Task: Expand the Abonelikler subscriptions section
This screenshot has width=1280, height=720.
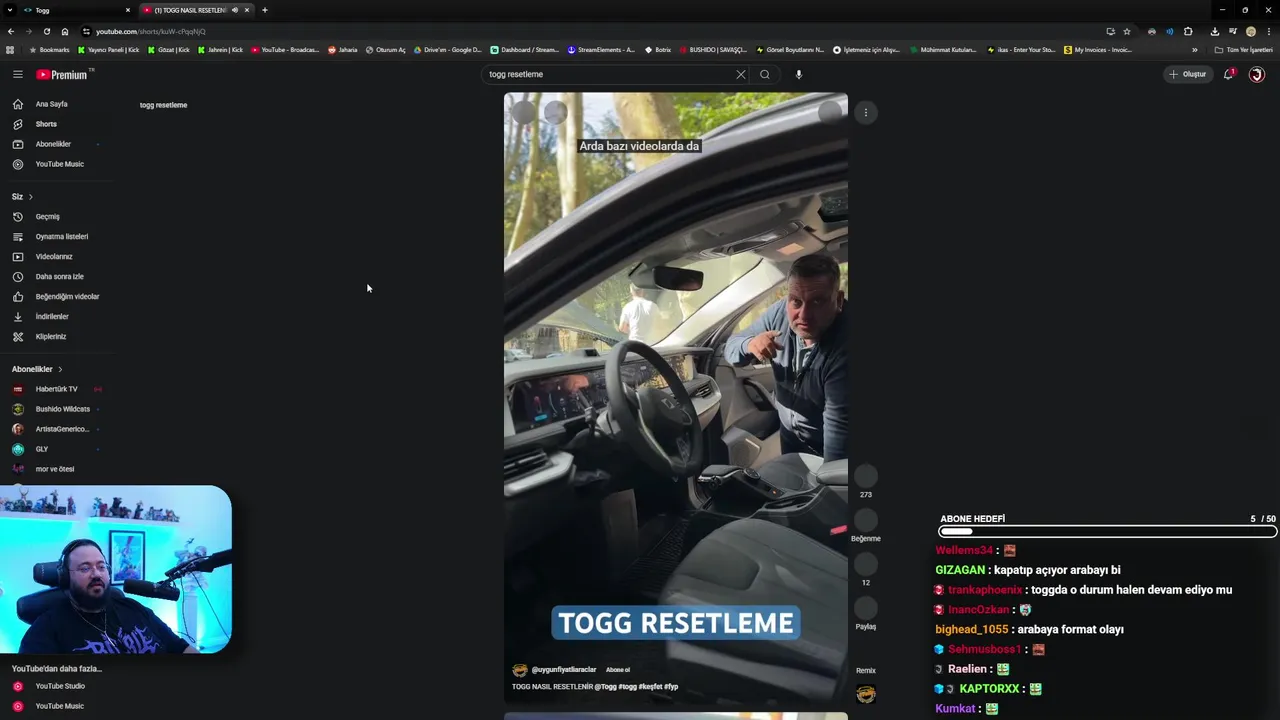Action: pos(38,369)
